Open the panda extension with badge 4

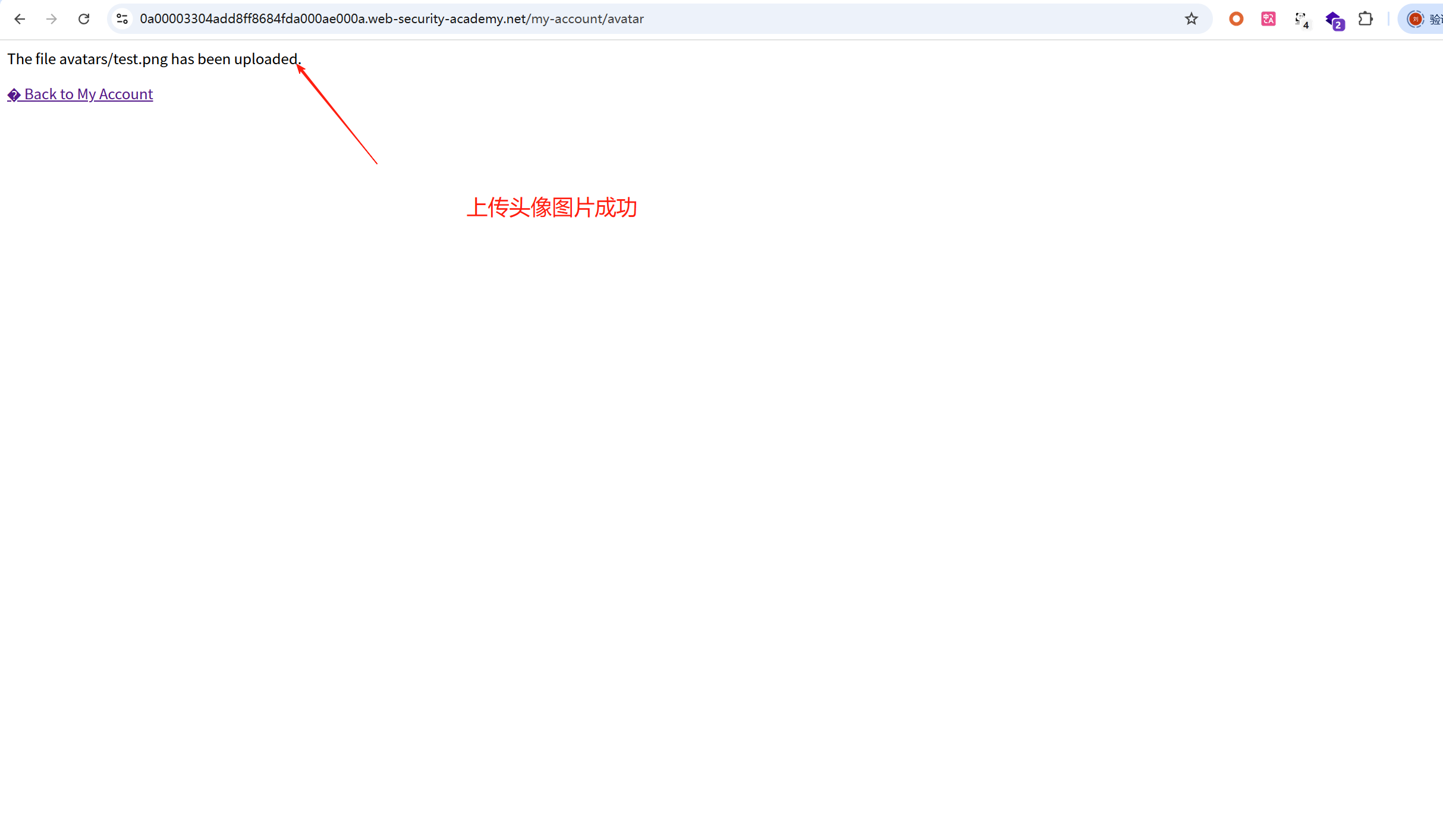tap(1301, 20)
